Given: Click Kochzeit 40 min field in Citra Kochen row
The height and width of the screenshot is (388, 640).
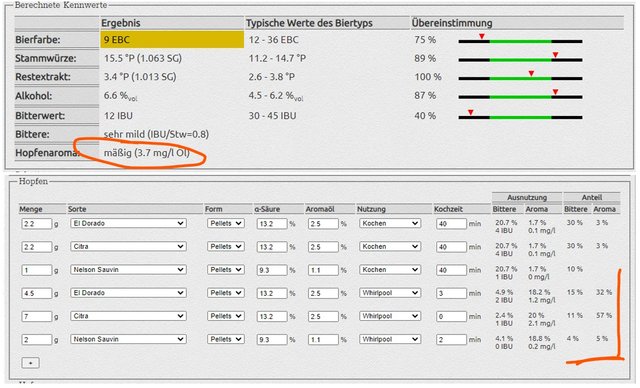Looking at the screenshot, I should [x=451, y=247].
